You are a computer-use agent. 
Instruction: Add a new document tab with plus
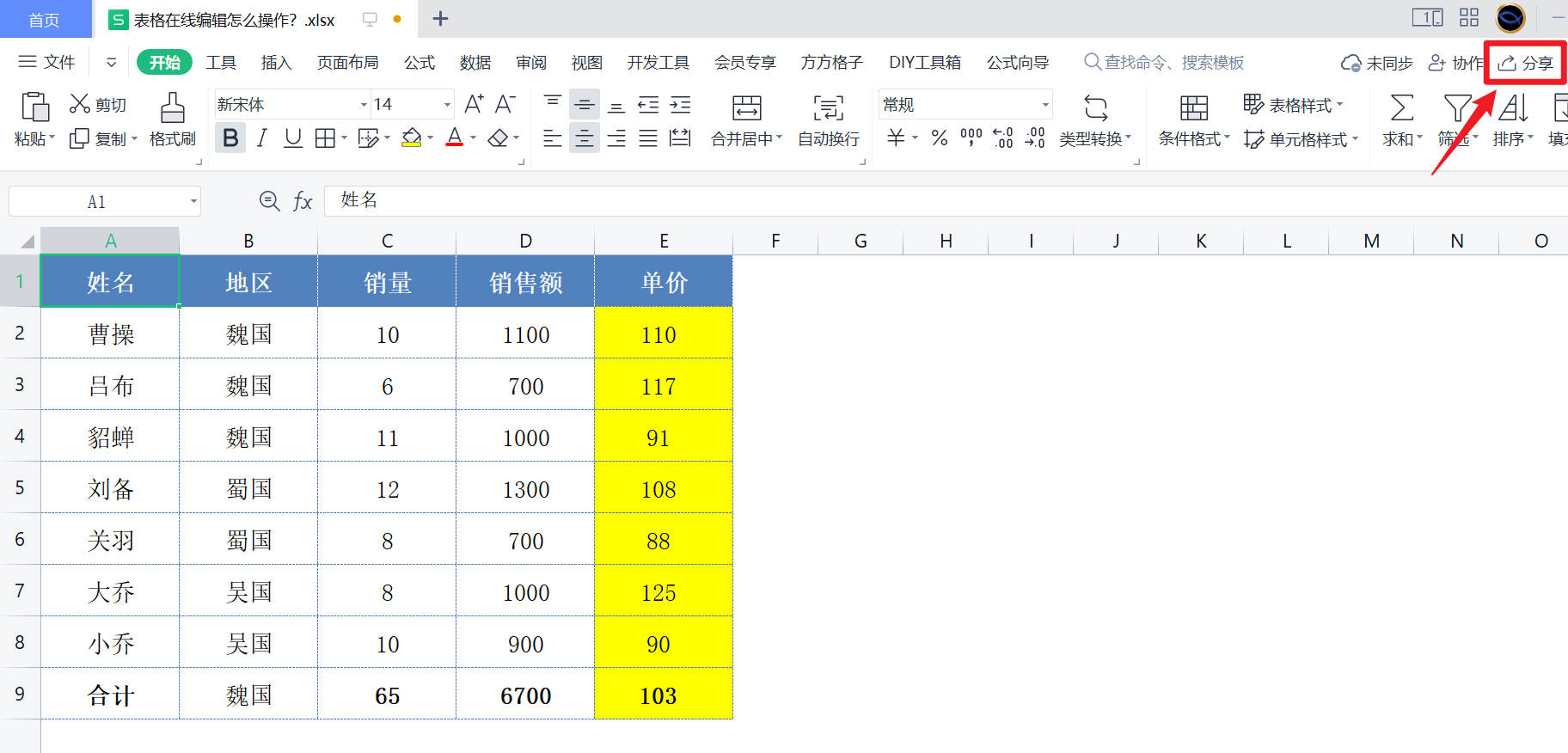(x=440, y=19)
